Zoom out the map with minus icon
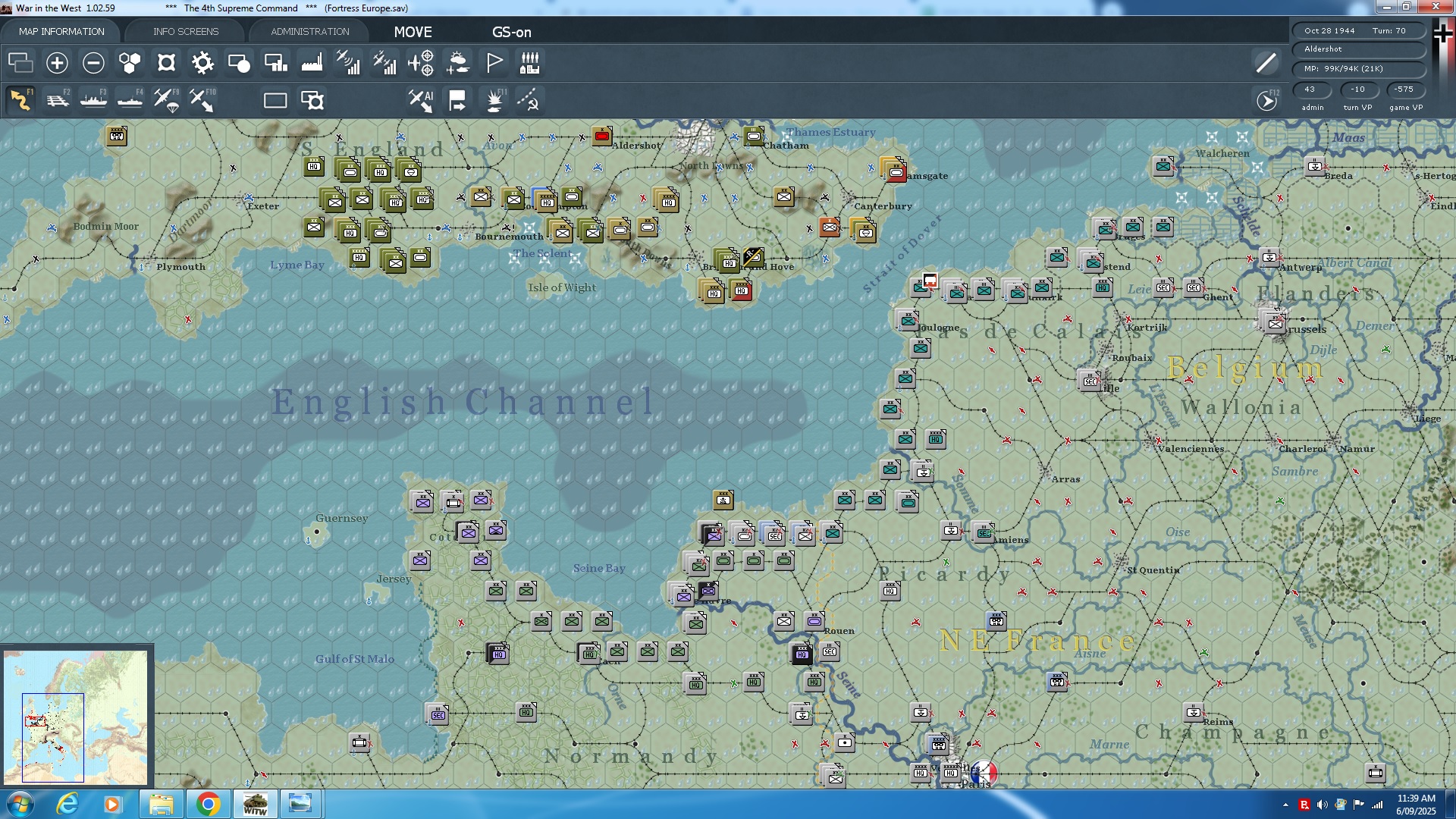 coord(93,62)
